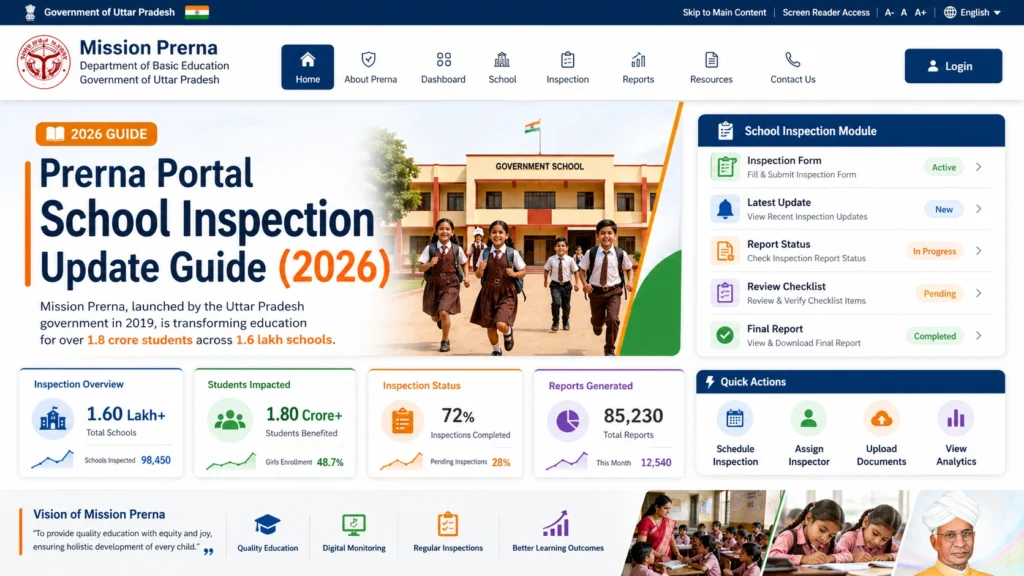The height and width of the screenshot is (576, 1024).
Task: Click the Indian flag icon in top bar
Action: click(197, 12)
